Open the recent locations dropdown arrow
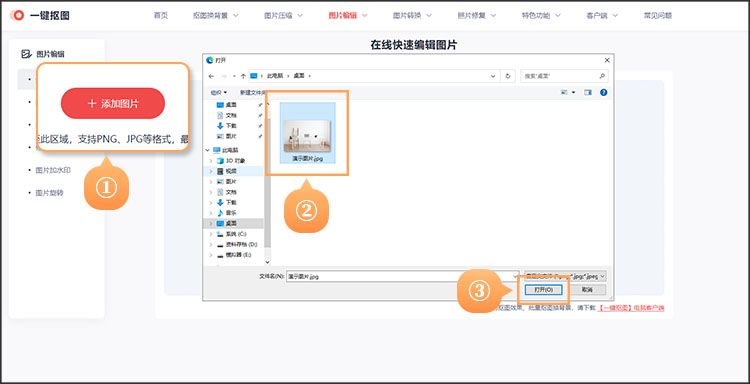The image size is (750, 384). pyautogui.click(x=234, y=76)
